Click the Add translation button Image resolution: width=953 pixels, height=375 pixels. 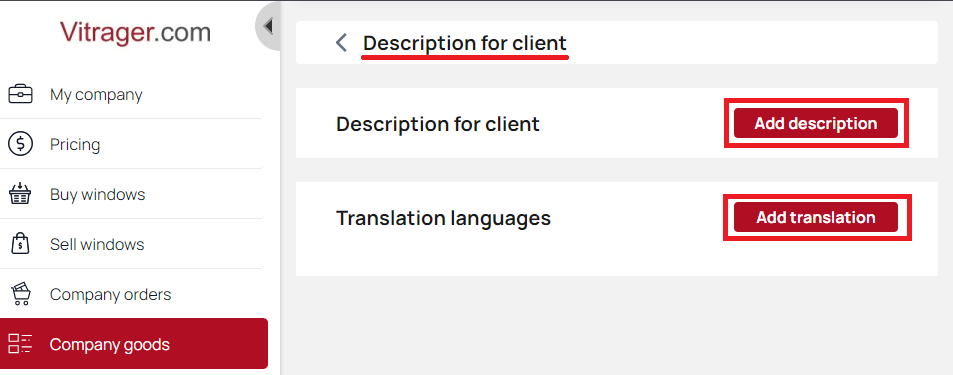click(816, 218)
